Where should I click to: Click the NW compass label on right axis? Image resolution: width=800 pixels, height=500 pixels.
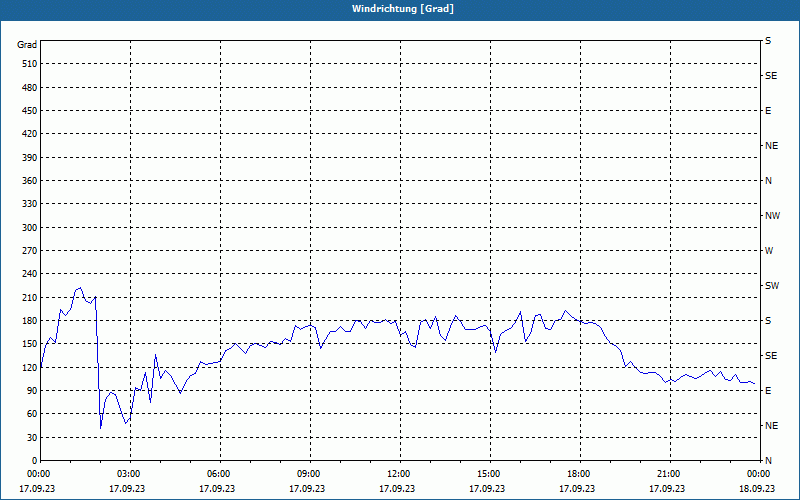coord(772,216)
